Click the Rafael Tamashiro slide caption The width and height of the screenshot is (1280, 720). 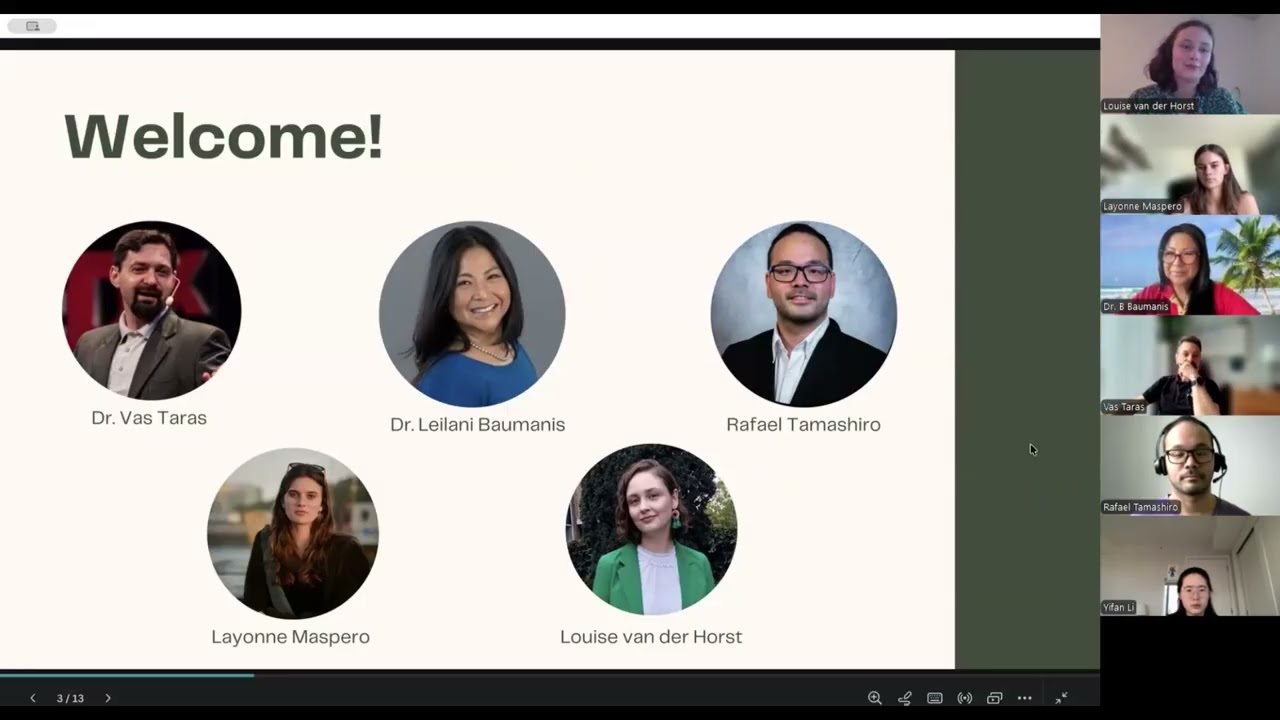803,425
